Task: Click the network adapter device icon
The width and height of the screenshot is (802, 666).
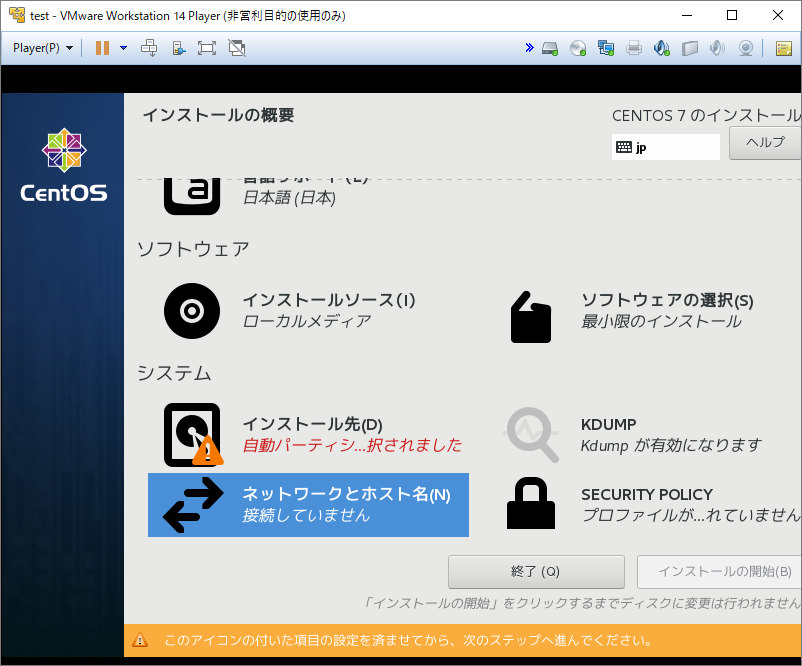Action: [606, 49]
